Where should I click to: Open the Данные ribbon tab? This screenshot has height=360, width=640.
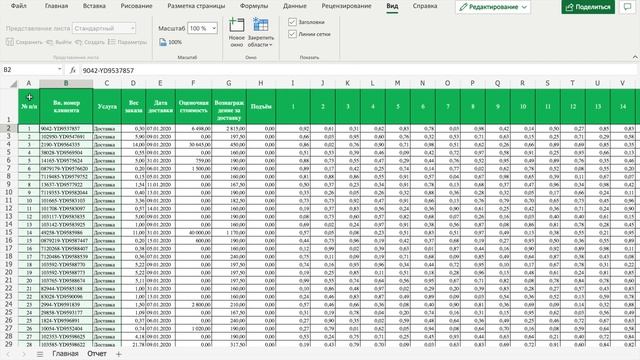295,6
